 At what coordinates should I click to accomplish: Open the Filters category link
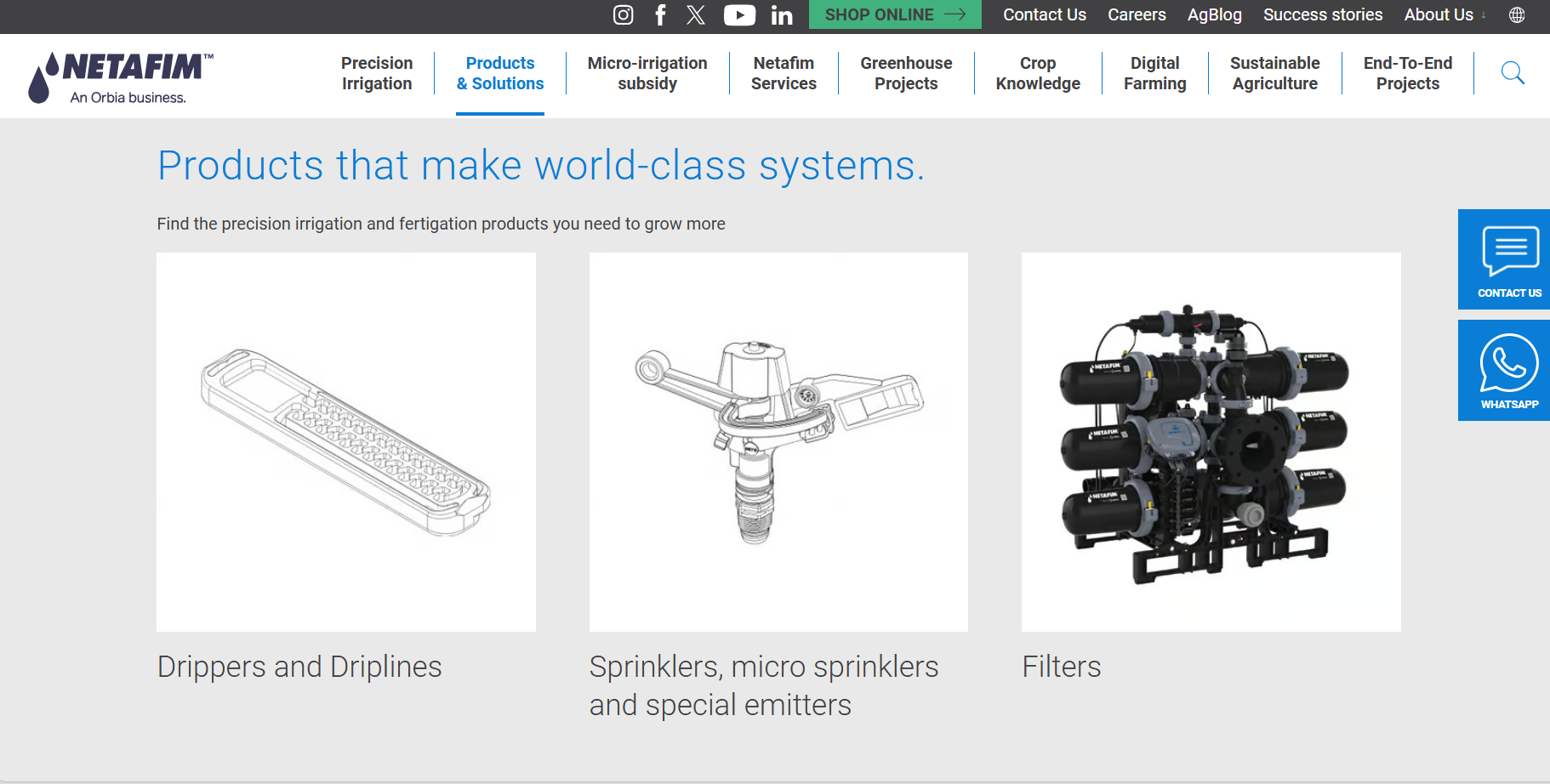[1062, 667]
